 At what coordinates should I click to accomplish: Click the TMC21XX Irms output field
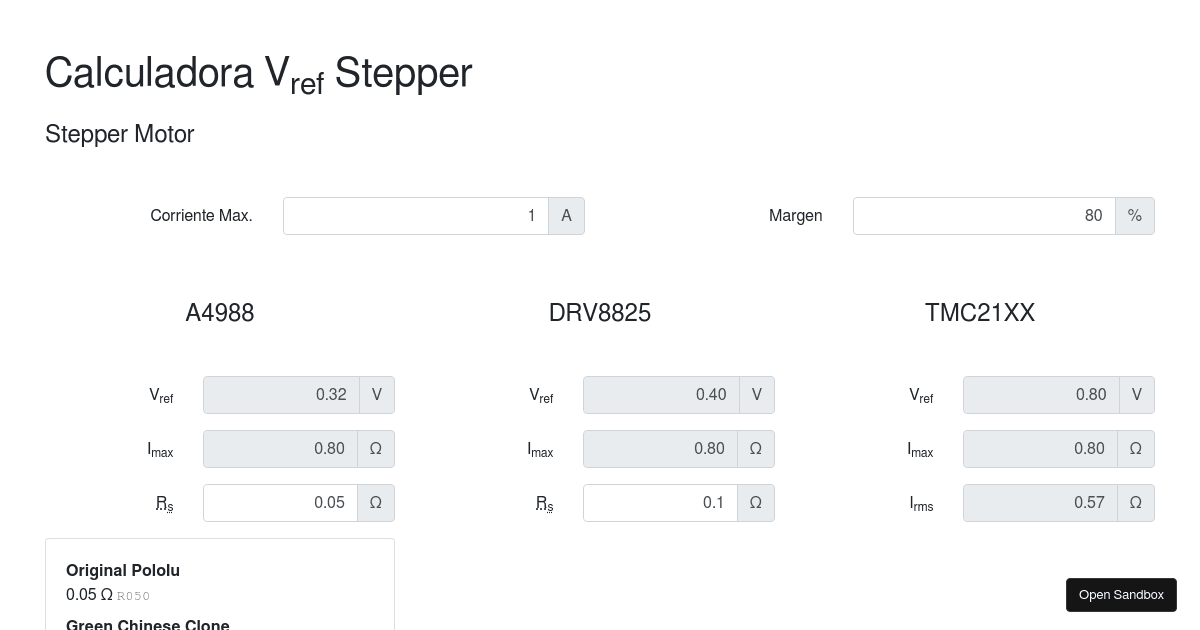tap(1040, 503)
